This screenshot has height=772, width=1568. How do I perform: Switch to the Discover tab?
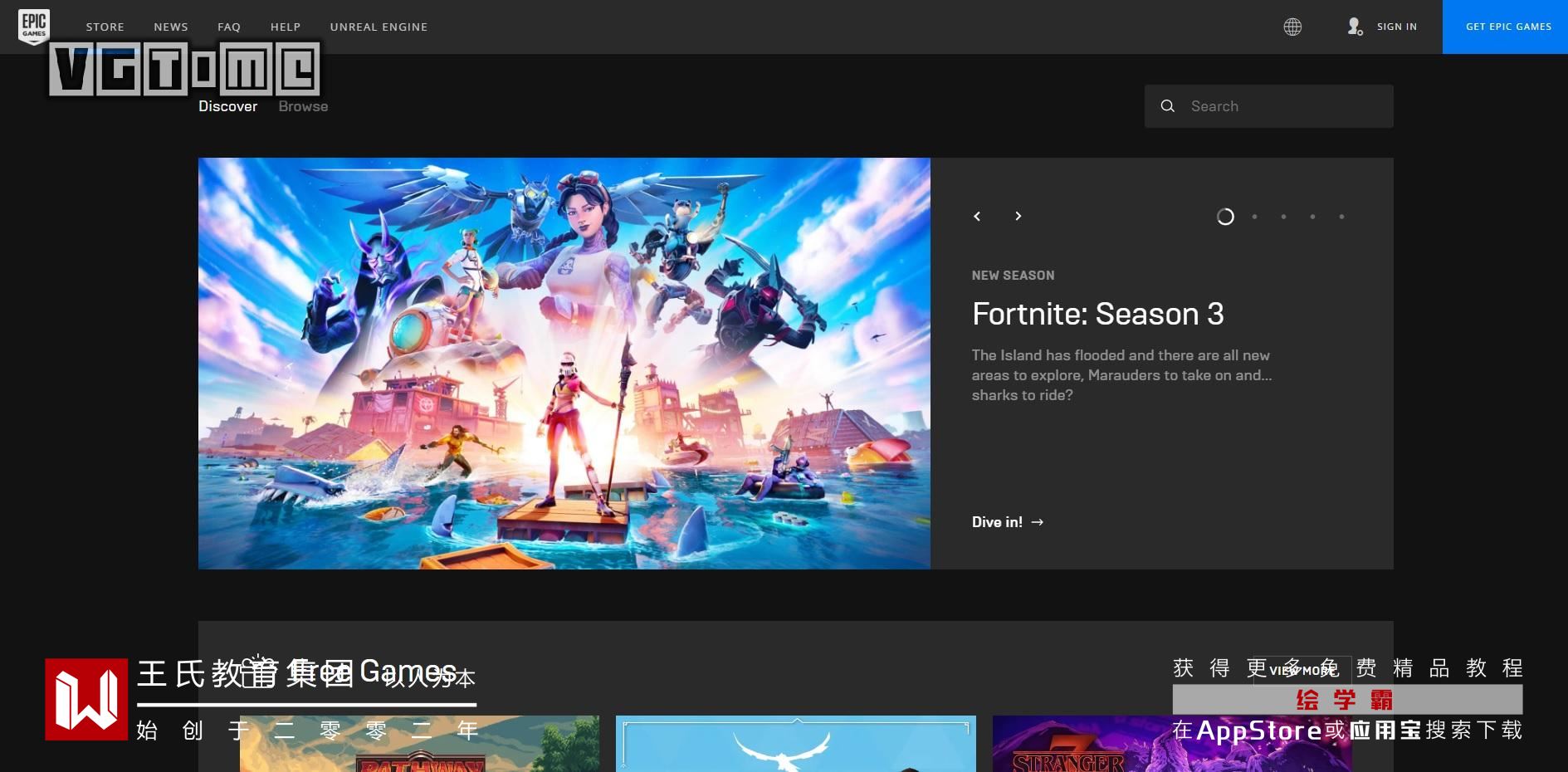pos(228,106)
